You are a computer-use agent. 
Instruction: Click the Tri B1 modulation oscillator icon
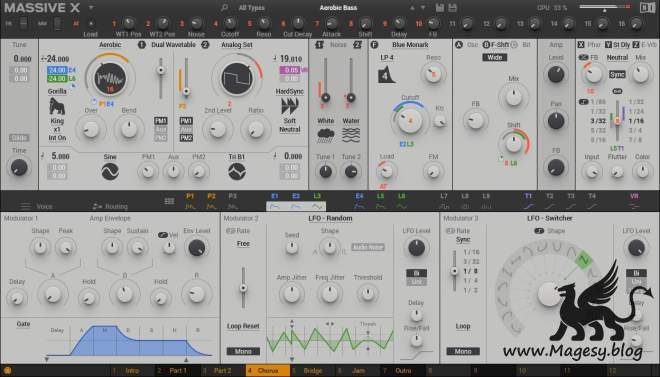click(x=237, y=172)
